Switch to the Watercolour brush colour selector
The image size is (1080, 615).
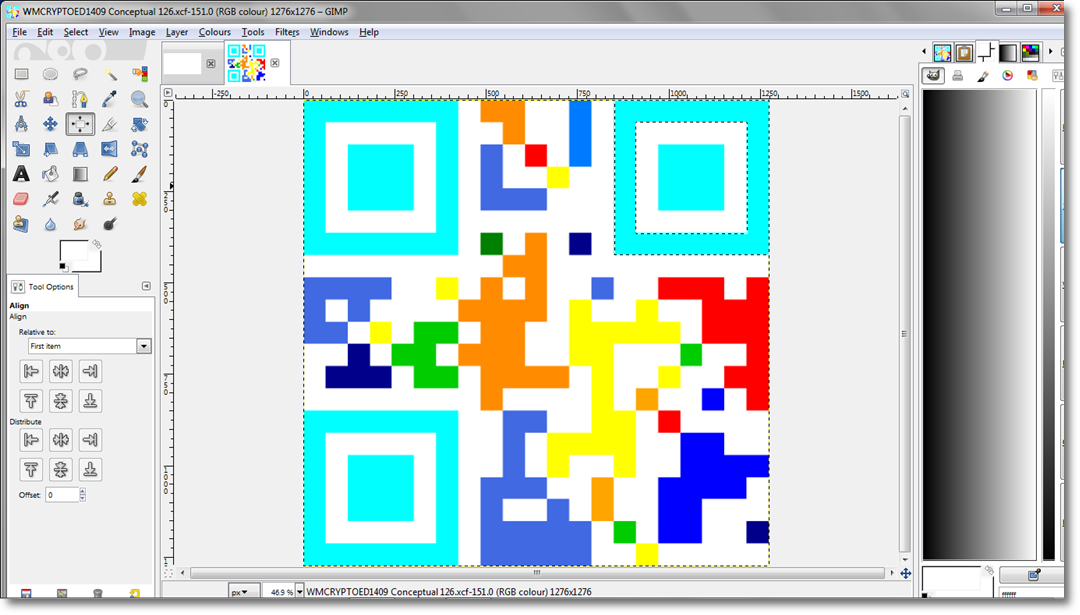coord(983,76)
